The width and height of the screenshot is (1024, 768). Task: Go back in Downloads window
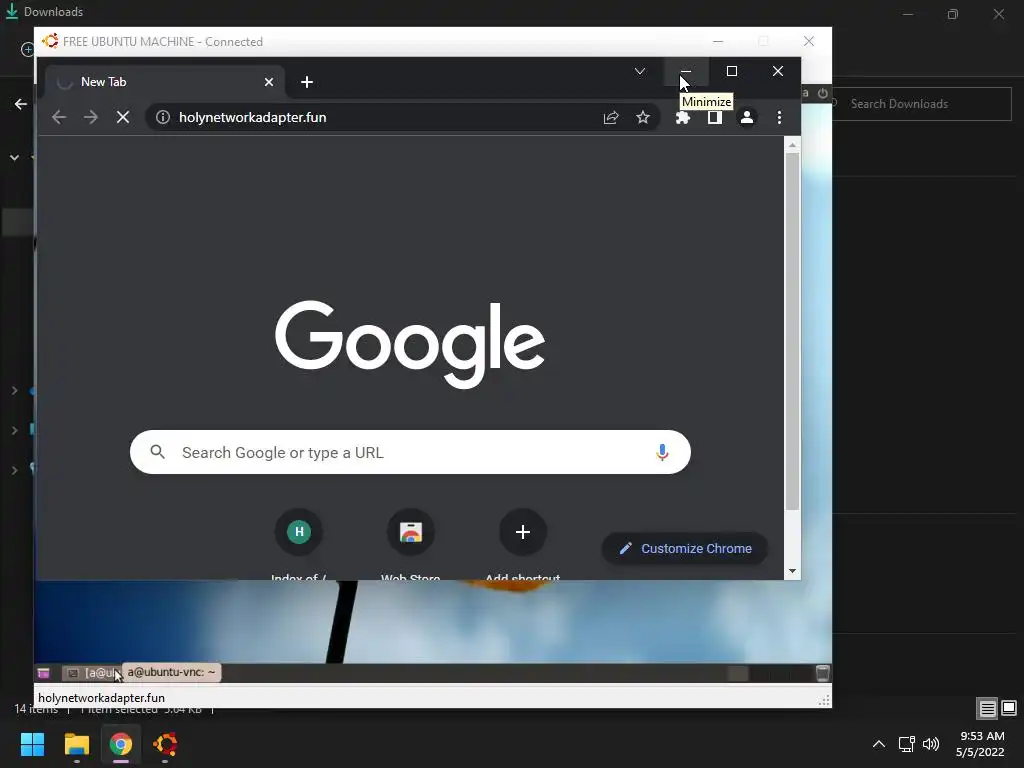pos(21,104)
